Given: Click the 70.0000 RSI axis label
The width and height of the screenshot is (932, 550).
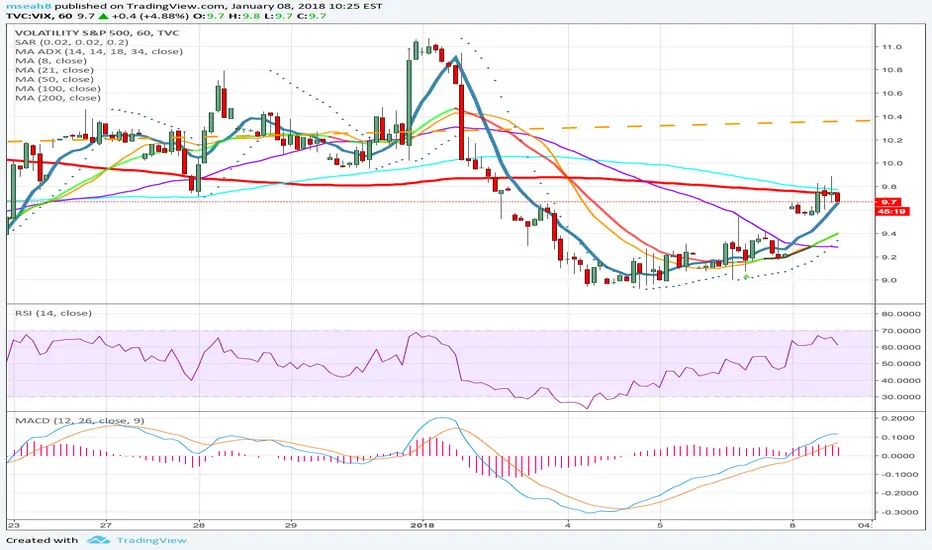Looking at the screenshot, I should point(901,331).
